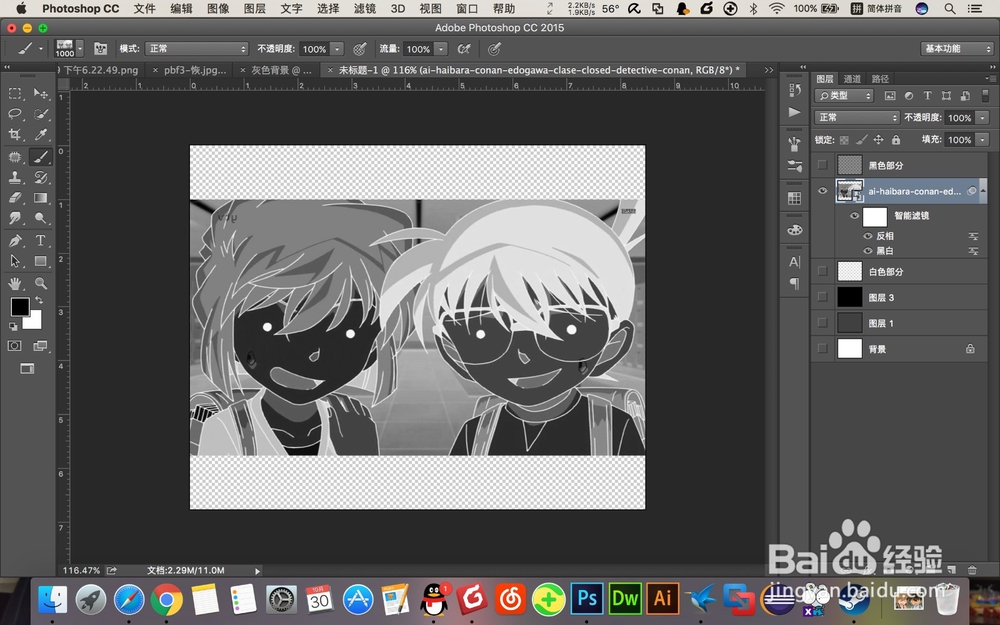Select the Zoom tool
This screenshot has width=1000, height=625.
click(x=40, y=283)
